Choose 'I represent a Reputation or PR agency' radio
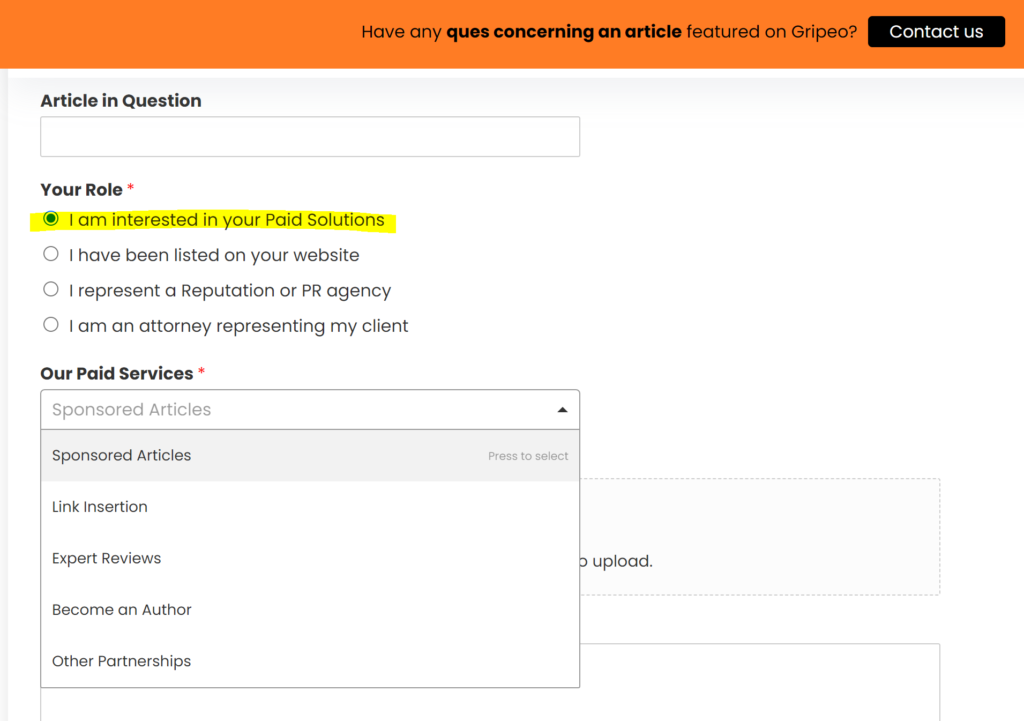 coord(51,290)
